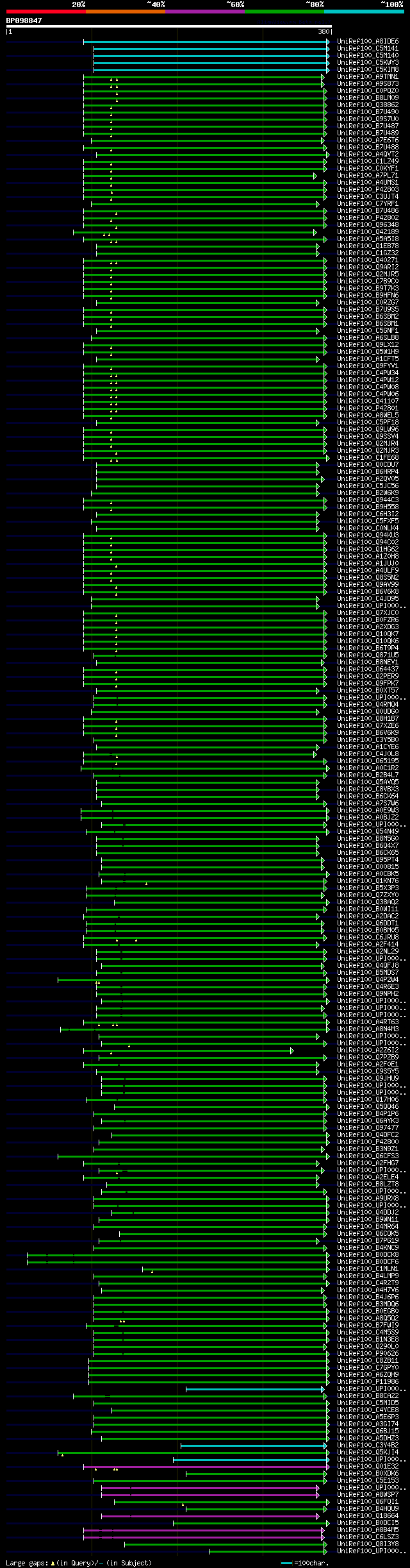Image resolution: width=410 pixels, height=1568 pixels.
Task: Select the UniRef100_Q9ARI2 label
Action: pos(368,267)
